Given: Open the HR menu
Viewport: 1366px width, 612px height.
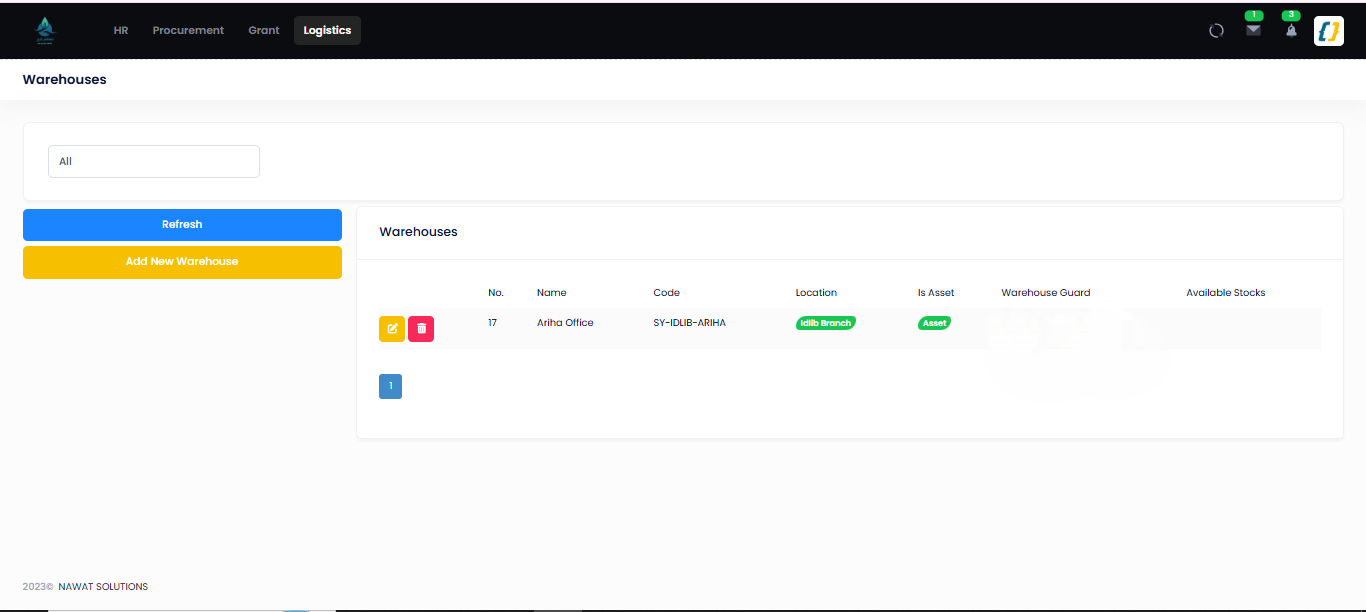Looking at the screenshot, I should [121, 31].
